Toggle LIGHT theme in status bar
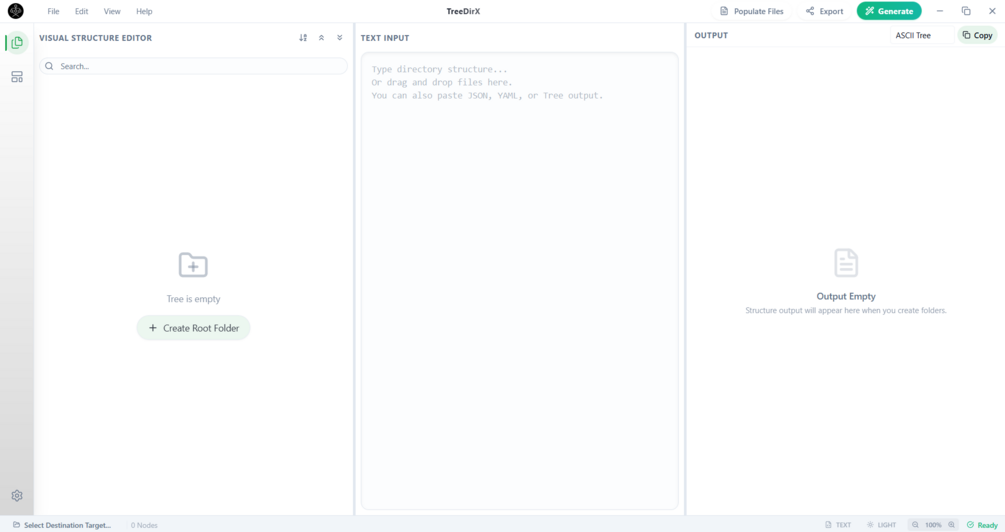The image size is (1005, 532). [x=881, y=525]
